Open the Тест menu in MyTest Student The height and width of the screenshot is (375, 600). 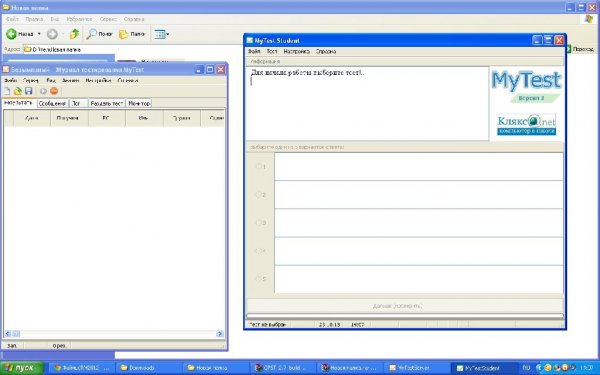tap(272, 51)
